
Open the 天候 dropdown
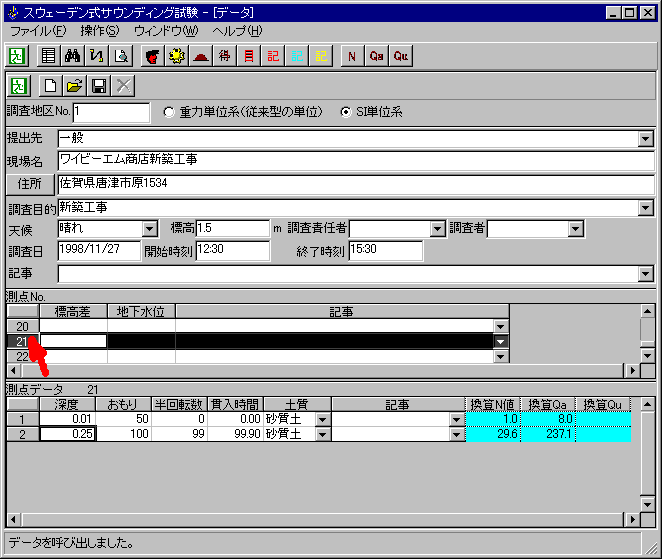pos(149,229)
